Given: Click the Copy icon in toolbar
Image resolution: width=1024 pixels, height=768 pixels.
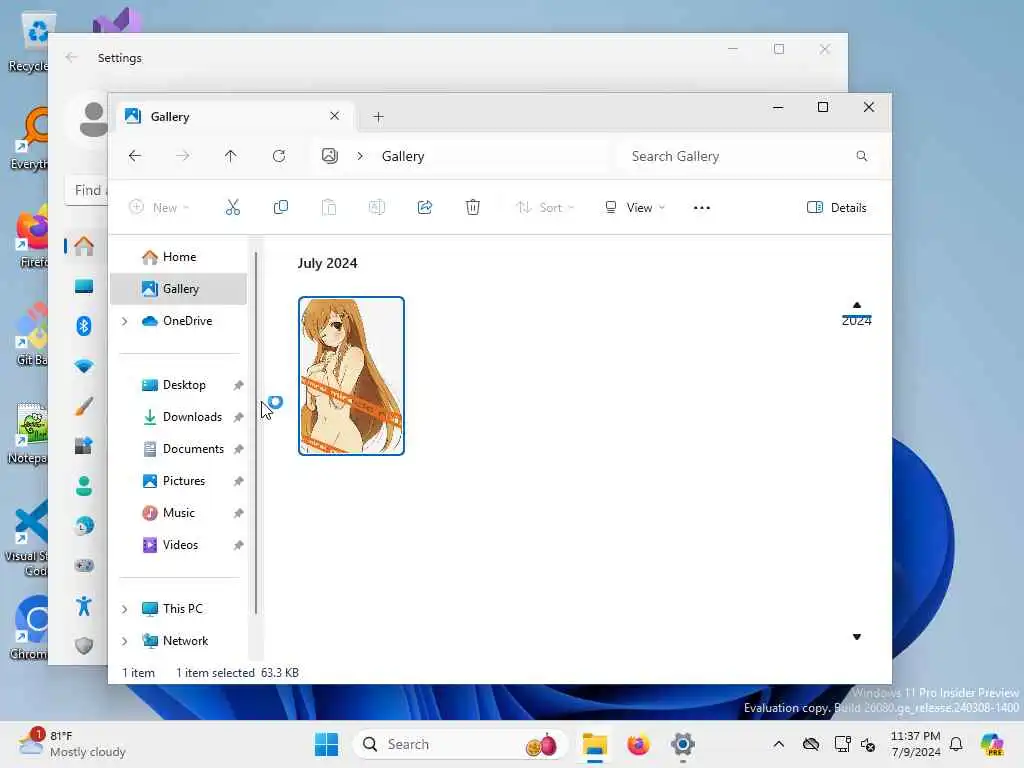Looking at the screenshot, I should coord(281,208).
